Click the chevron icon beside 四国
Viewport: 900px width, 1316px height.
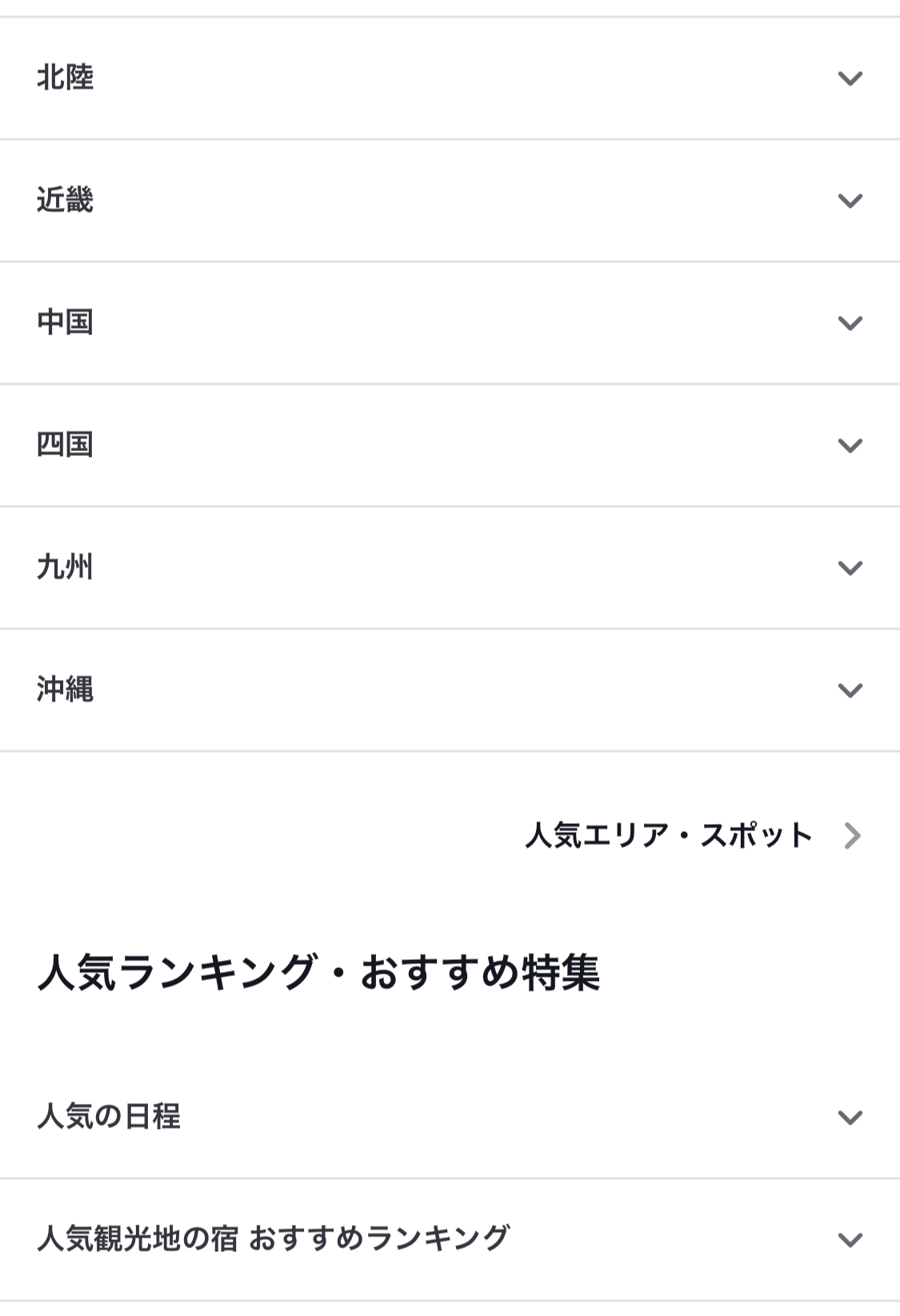850,446
